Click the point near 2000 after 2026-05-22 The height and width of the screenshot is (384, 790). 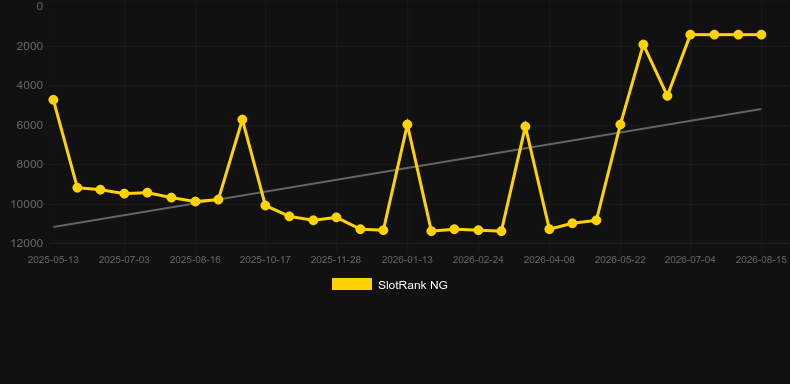643,44
